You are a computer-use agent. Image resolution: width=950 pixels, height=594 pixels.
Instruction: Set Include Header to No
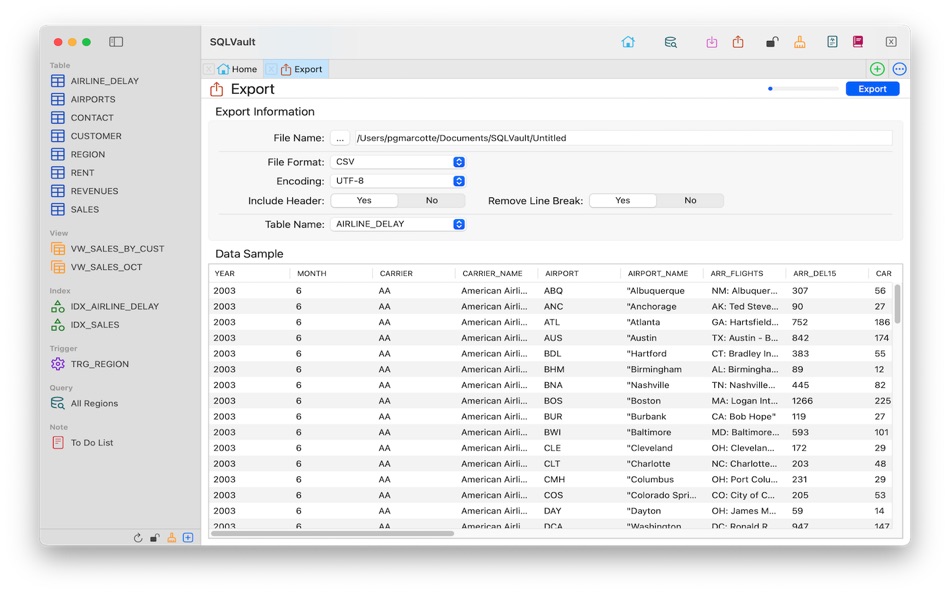pos(431,201)
